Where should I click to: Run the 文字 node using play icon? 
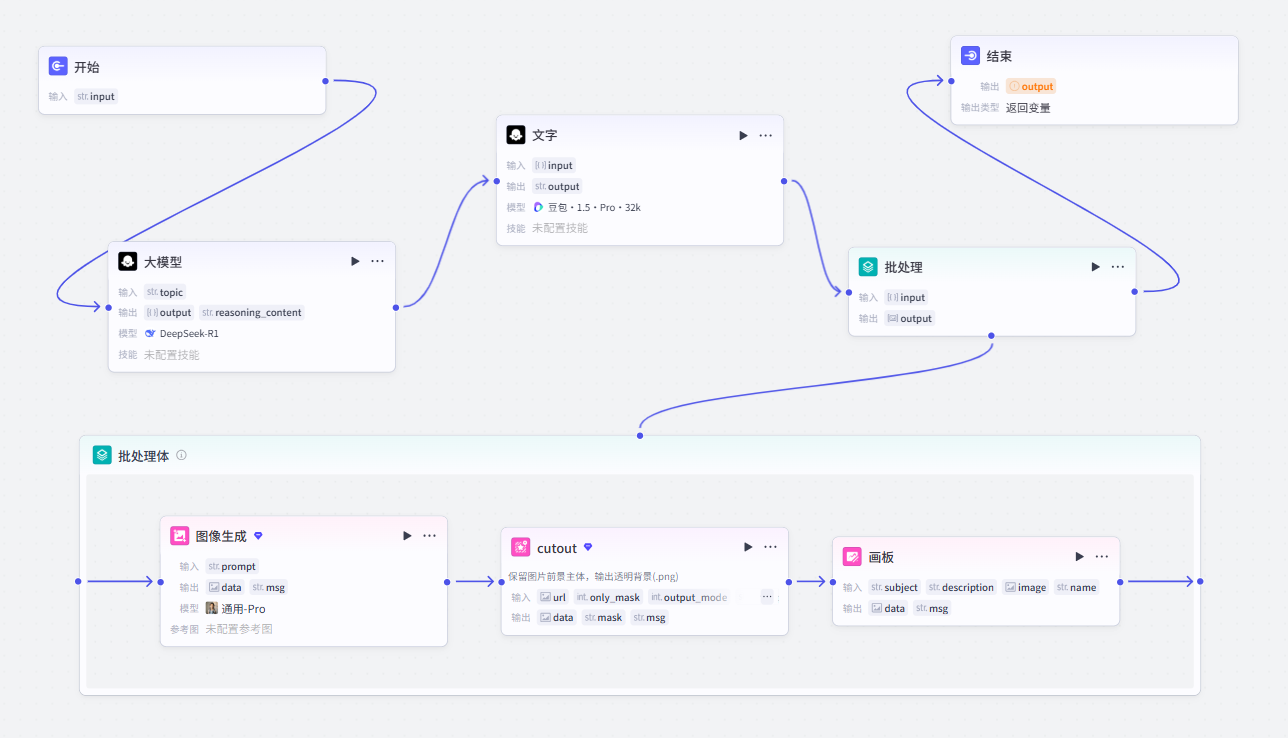tap(743, 135)
